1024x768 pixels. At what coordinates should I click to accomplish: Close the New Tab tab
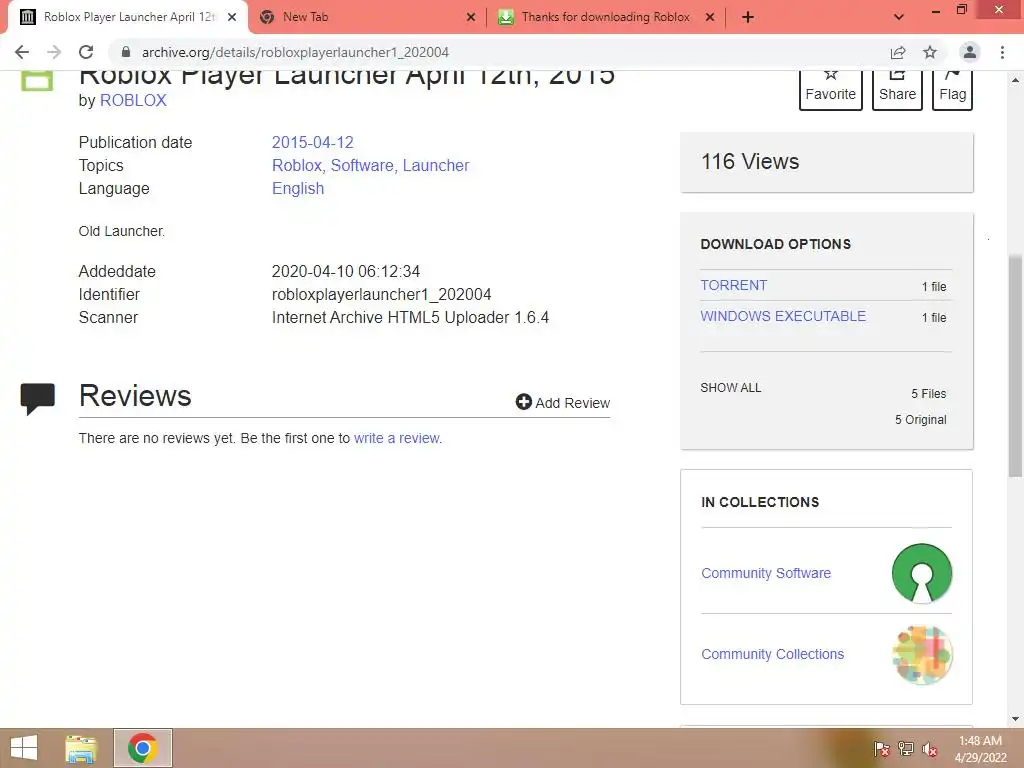tap(471, 17)
